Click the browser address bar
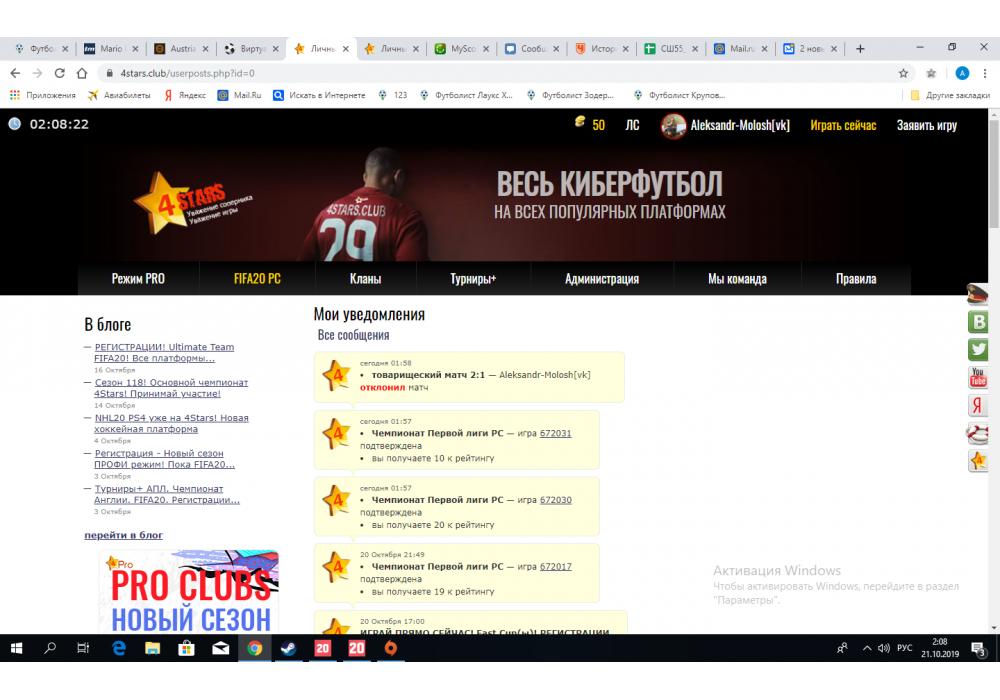 click(x=500, y=73)
